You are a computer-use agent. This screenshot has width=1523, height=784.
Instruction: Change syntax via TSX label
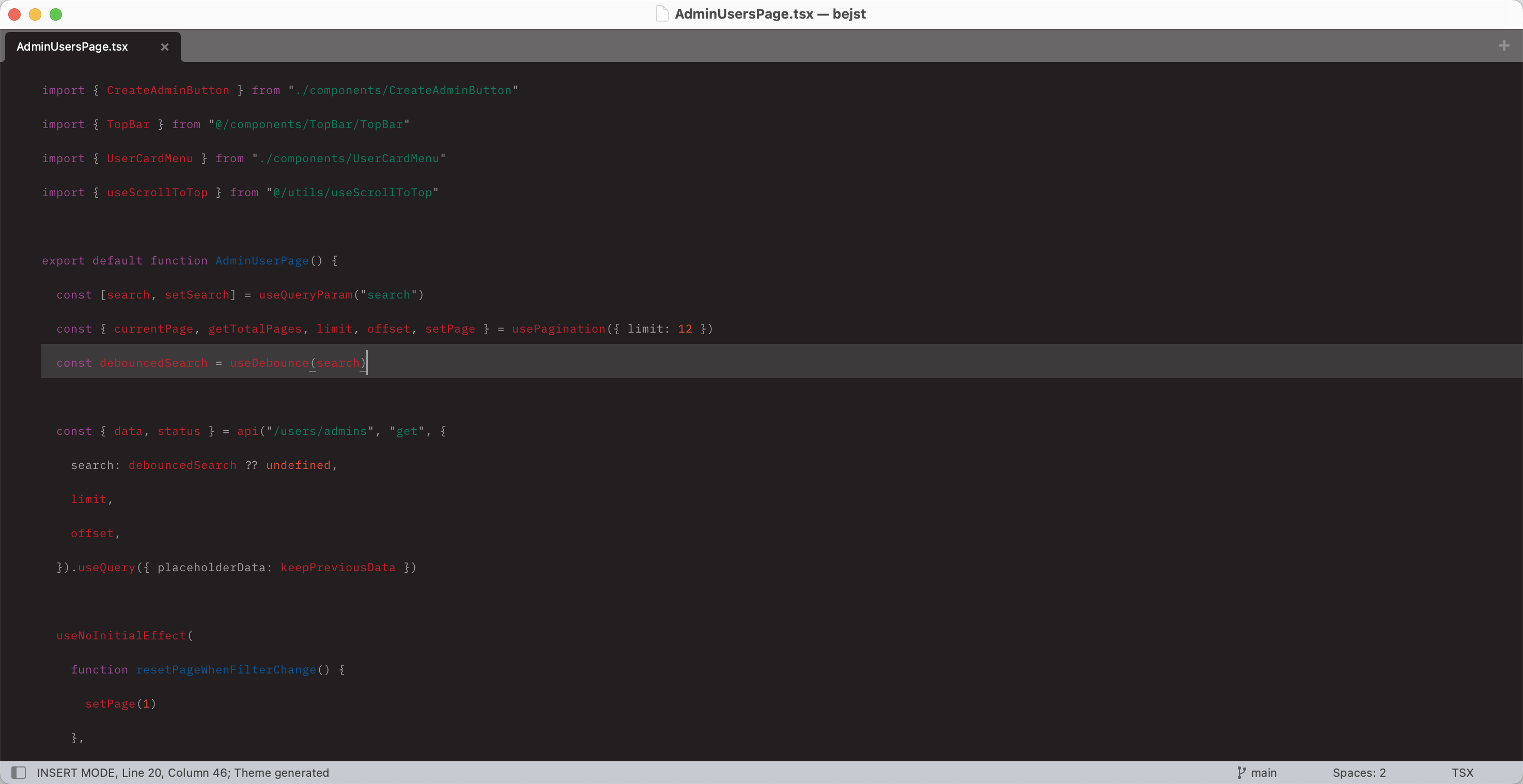tap(1462, 772)
